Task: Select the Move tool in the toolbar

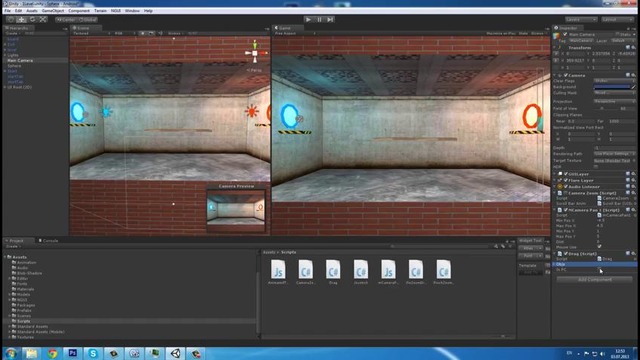Action: click(21, 19)
